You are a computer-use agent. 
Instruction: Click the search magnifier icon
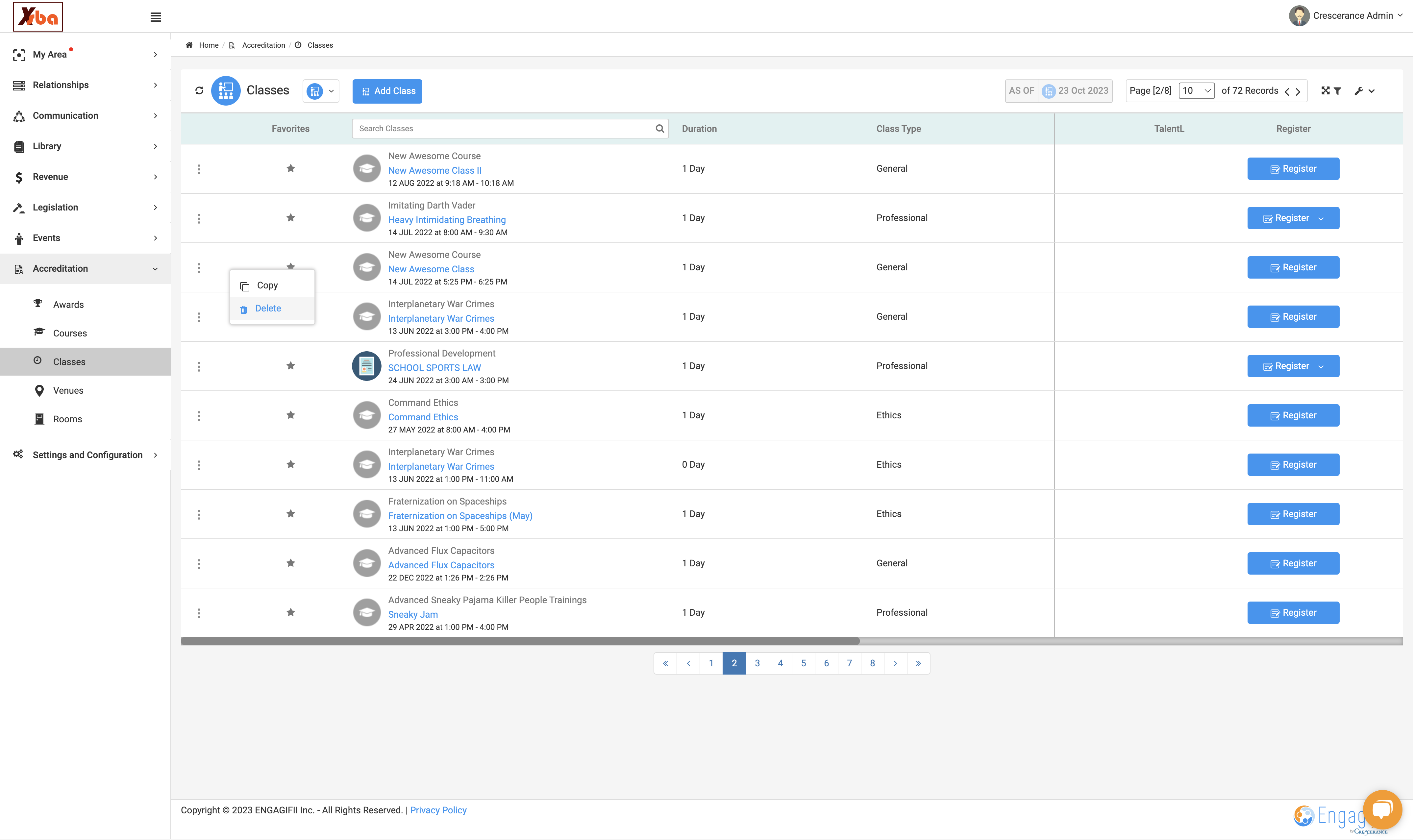tap(660, 129)
